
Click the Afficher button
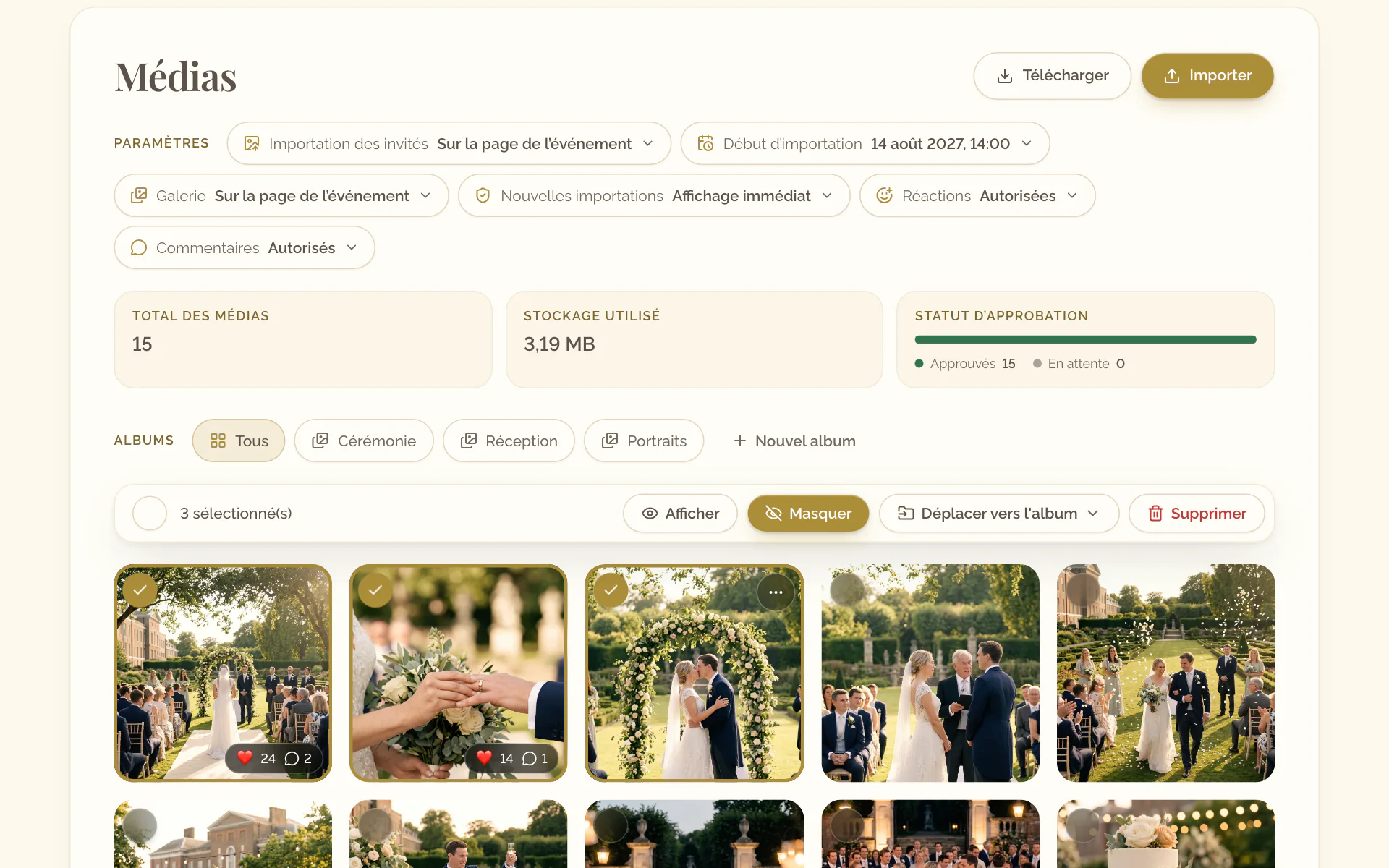pos(680,513)
